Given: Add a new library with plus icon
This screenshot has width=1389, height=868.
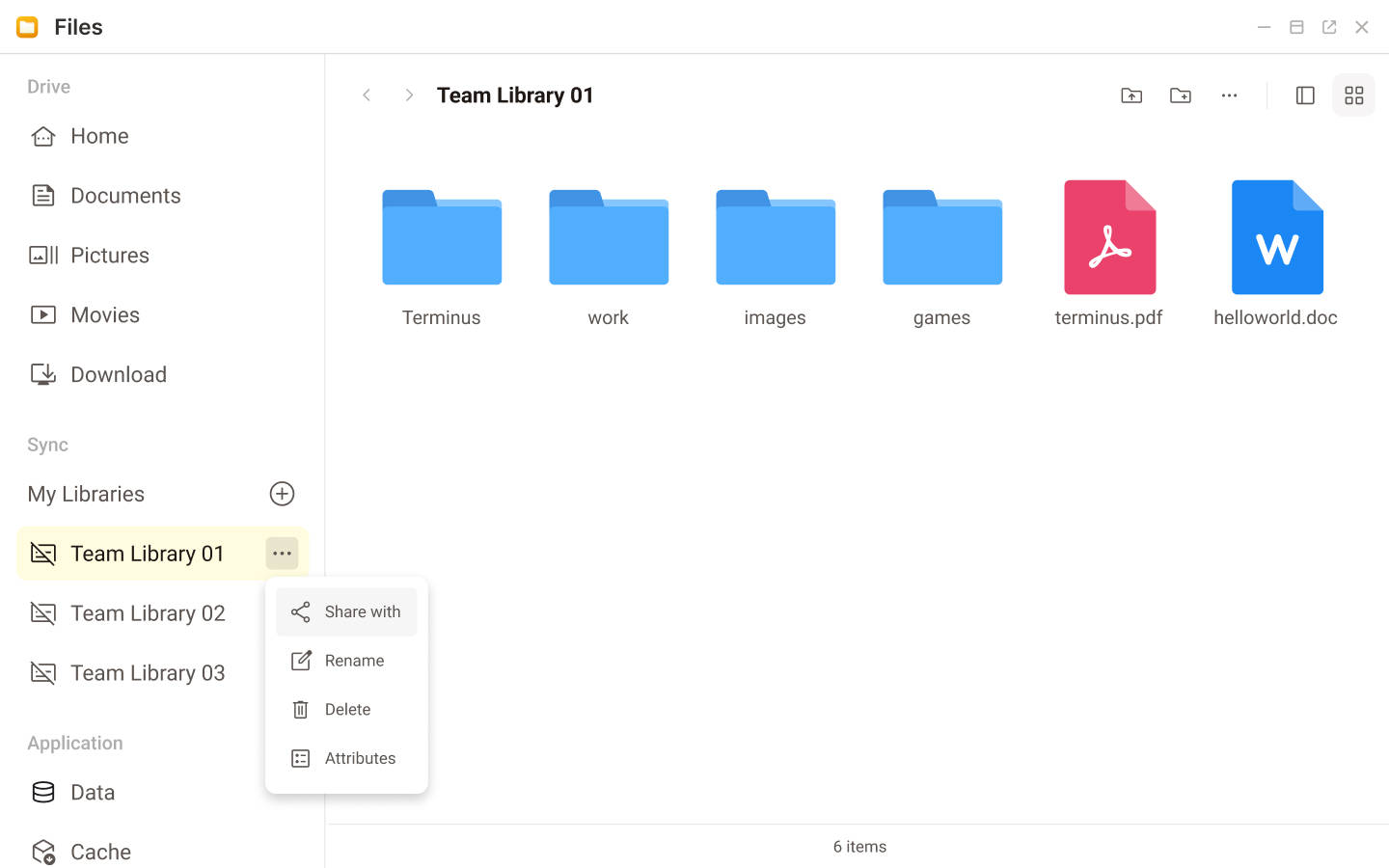Looking at the screenshot, I should [x=282, y=494].
